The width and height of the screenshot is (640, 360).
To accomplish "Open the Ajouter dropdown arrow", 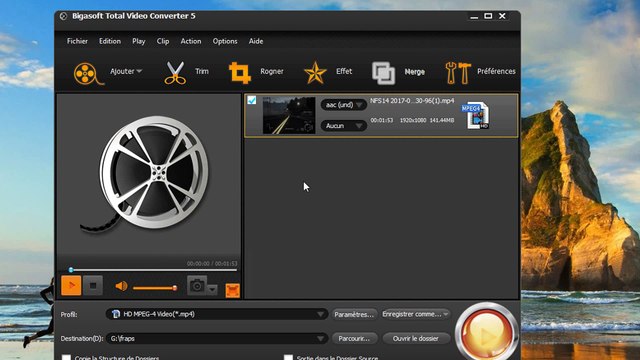I will [x=139, y=71].
